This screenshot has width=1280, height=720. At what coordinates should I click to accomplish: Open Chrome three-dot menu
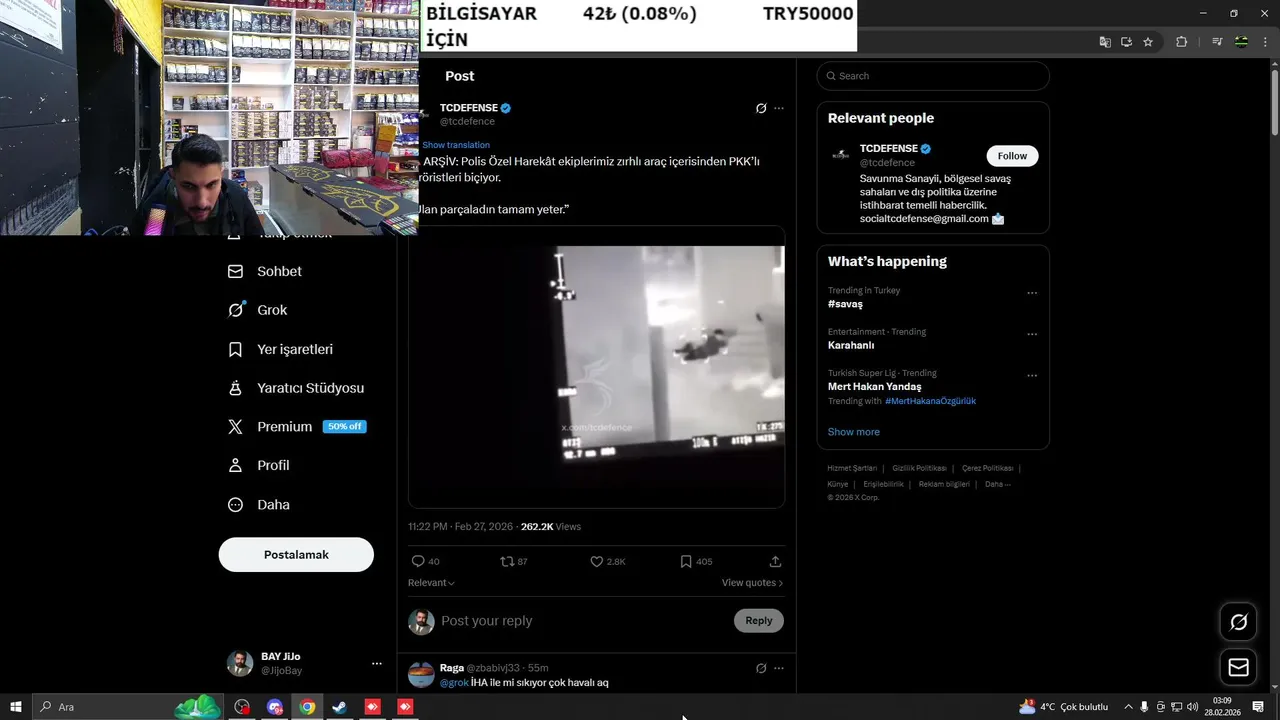pyautogui.click(x=1264, y=42)
